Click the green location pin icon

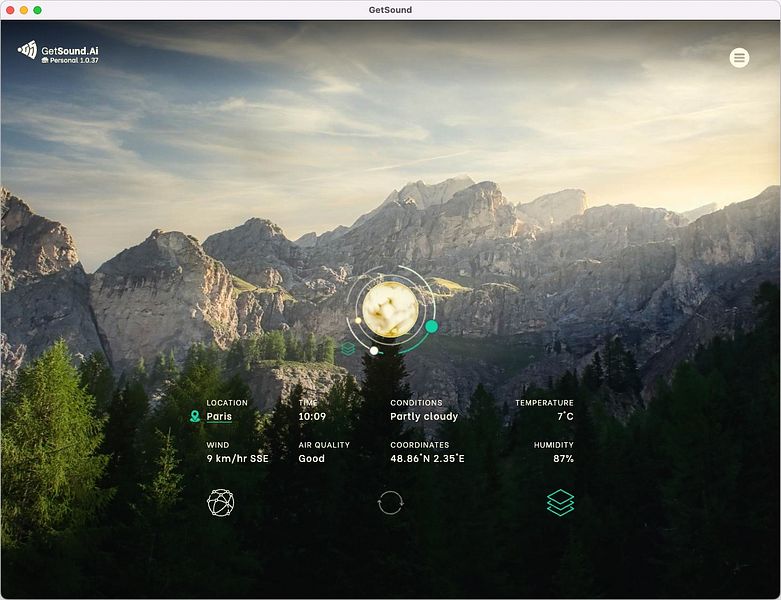(x=195, y=416)
